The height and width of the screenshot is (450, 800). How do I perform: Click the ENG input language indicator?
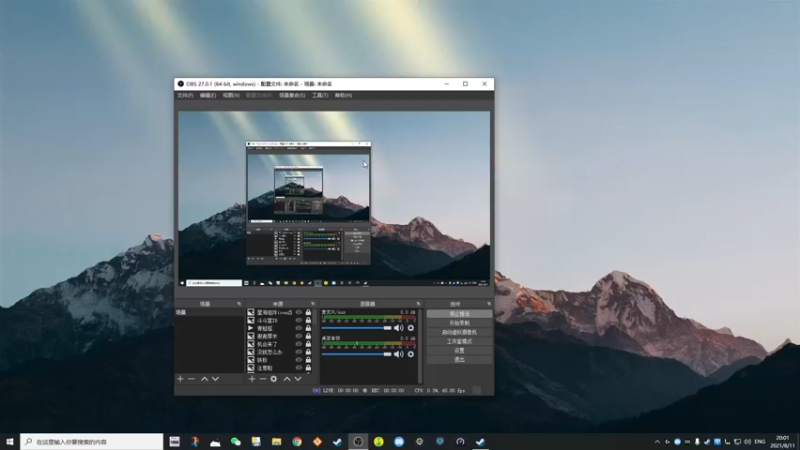tap(760, 442)
